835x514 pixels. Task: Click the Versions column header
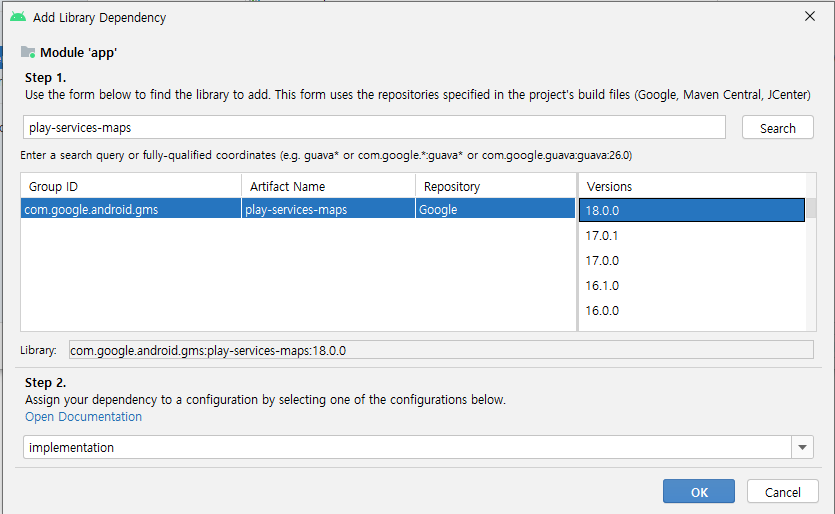click(x=692, y=186)
